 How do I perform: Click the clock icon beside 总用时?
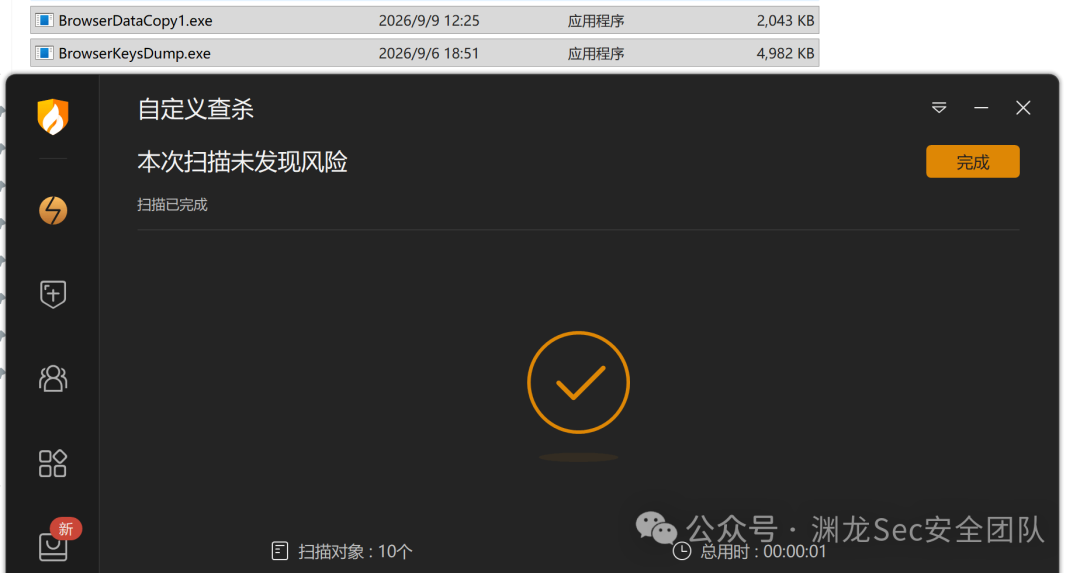682,551
